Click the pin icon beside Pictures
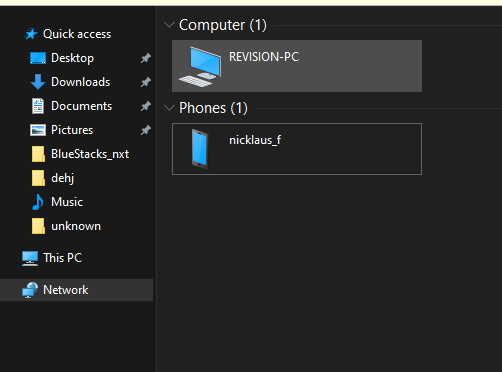The width and height of the screenshot is (502, 372). click(146, 130)
